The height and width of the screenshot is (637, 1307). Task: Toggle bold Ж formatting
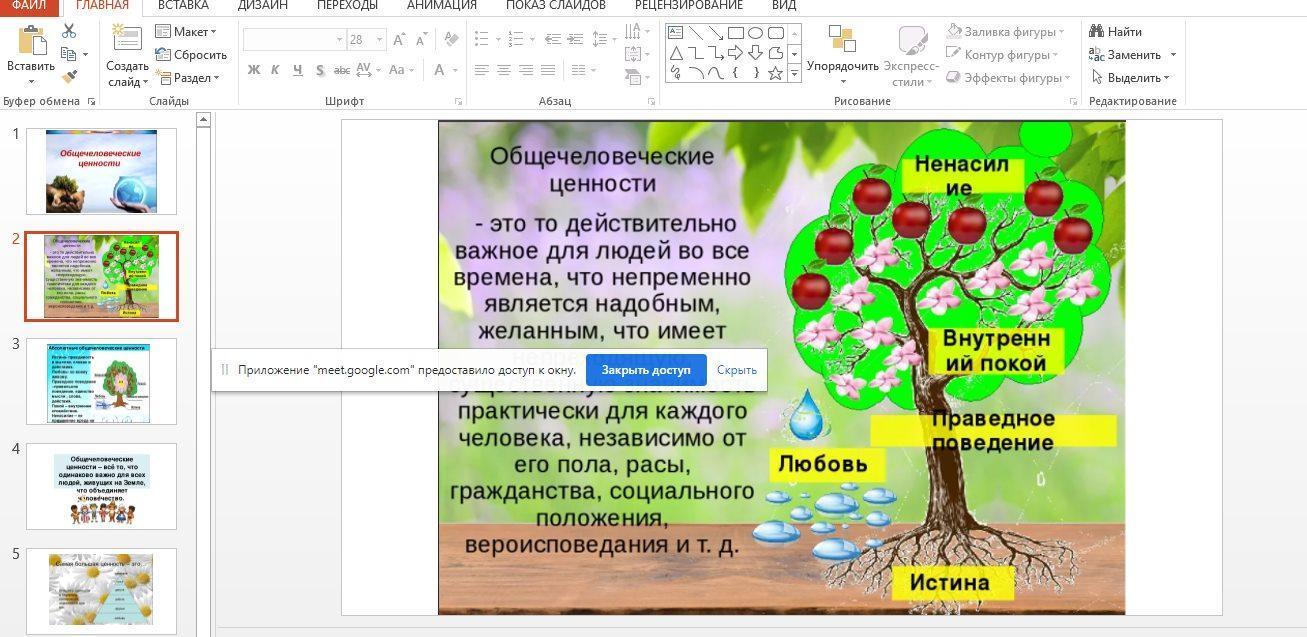pos(254,70)
